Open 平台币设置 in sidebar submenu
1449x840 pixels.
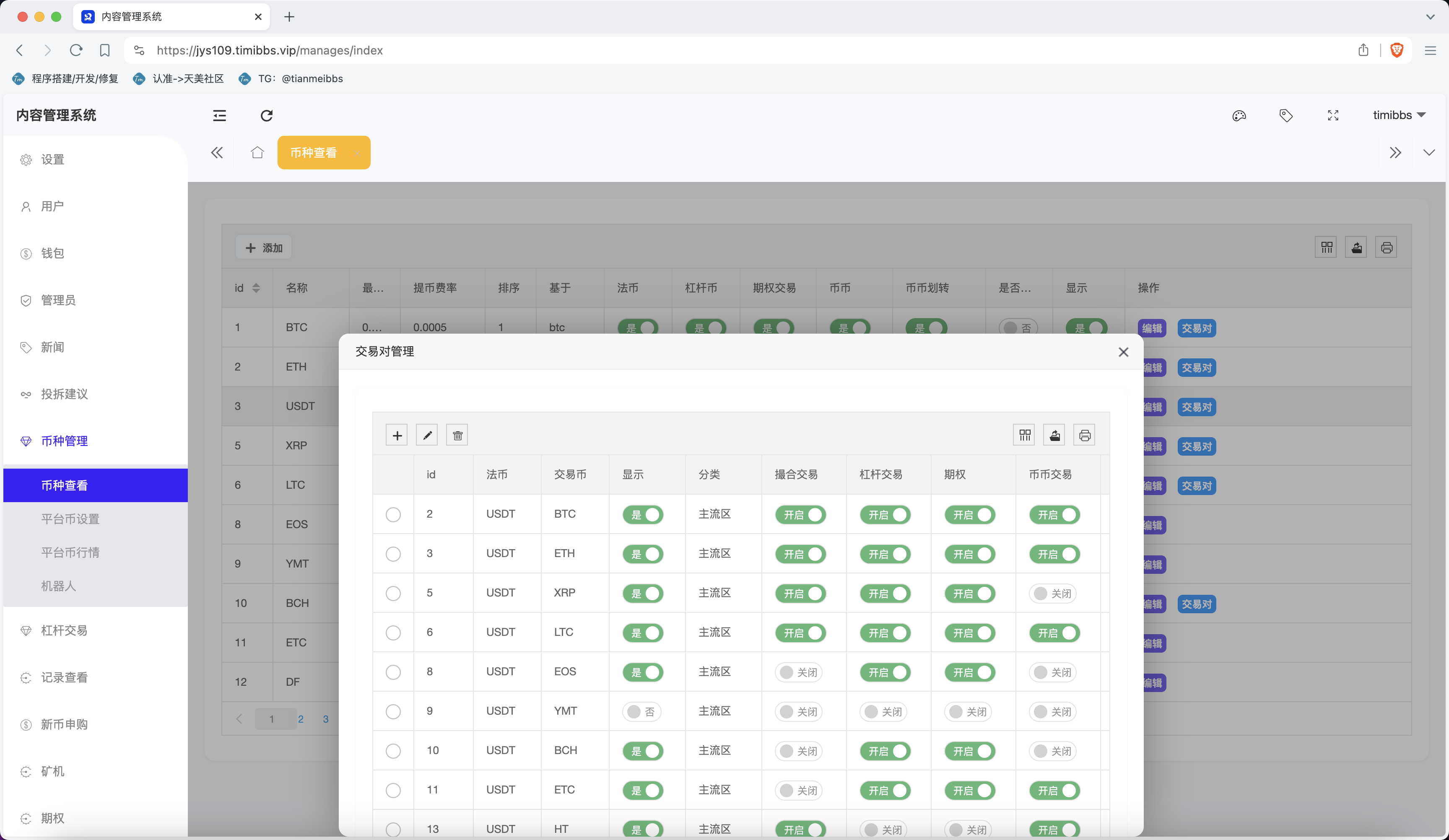pyautogui.click(x=70, y=519)
